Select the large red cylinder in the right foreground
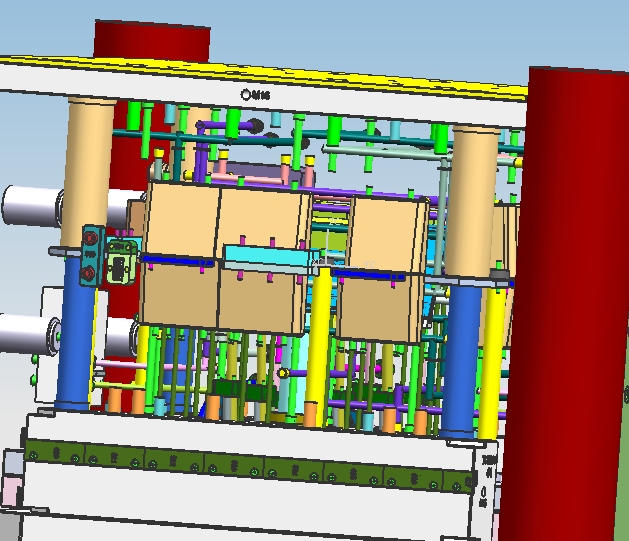Image resolution: width=629 pixels, height=541 pixels. click(x=564, y=305)
